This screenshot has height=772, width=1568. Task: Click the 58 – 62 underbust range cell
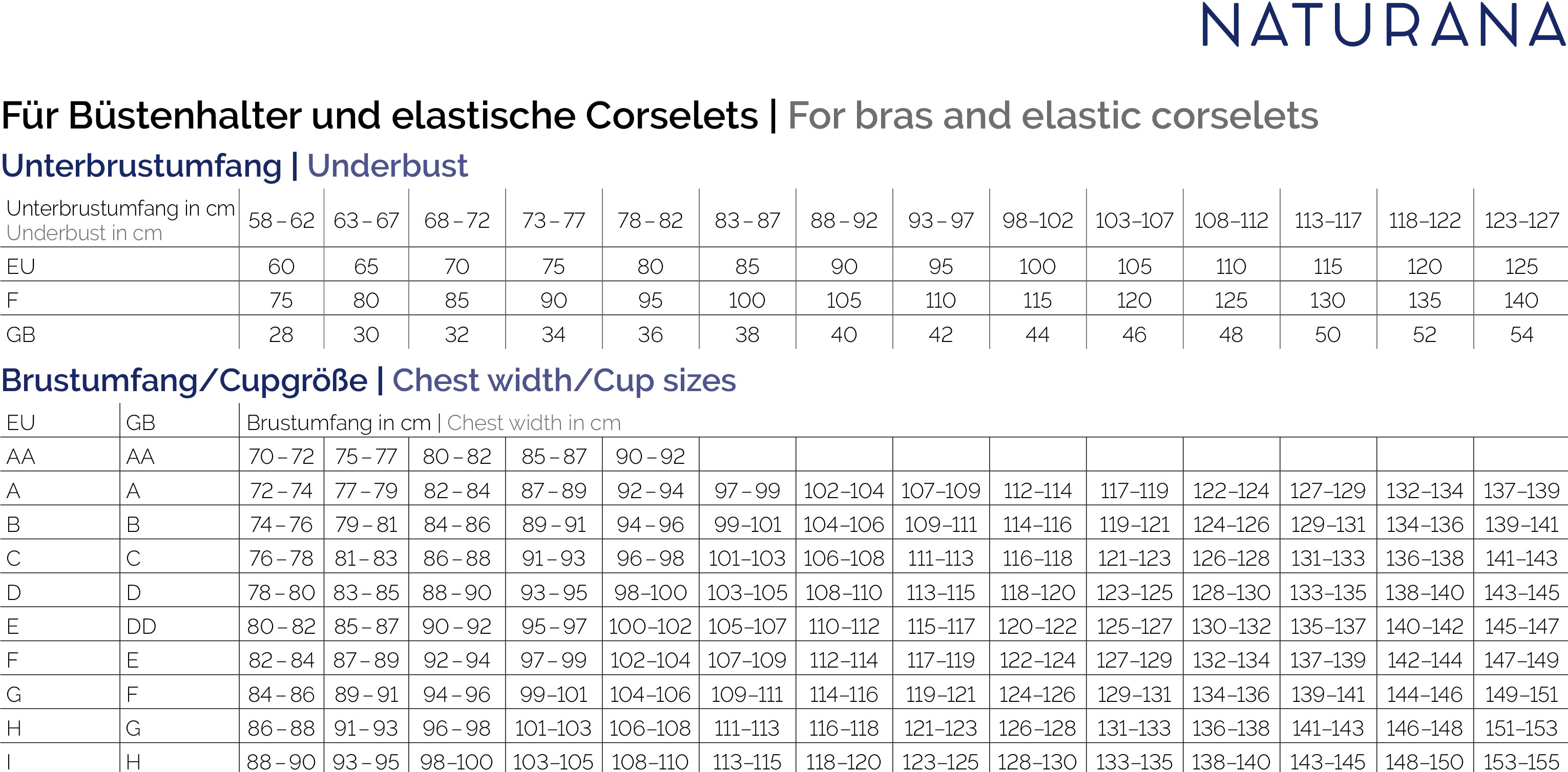pos(281,220)
